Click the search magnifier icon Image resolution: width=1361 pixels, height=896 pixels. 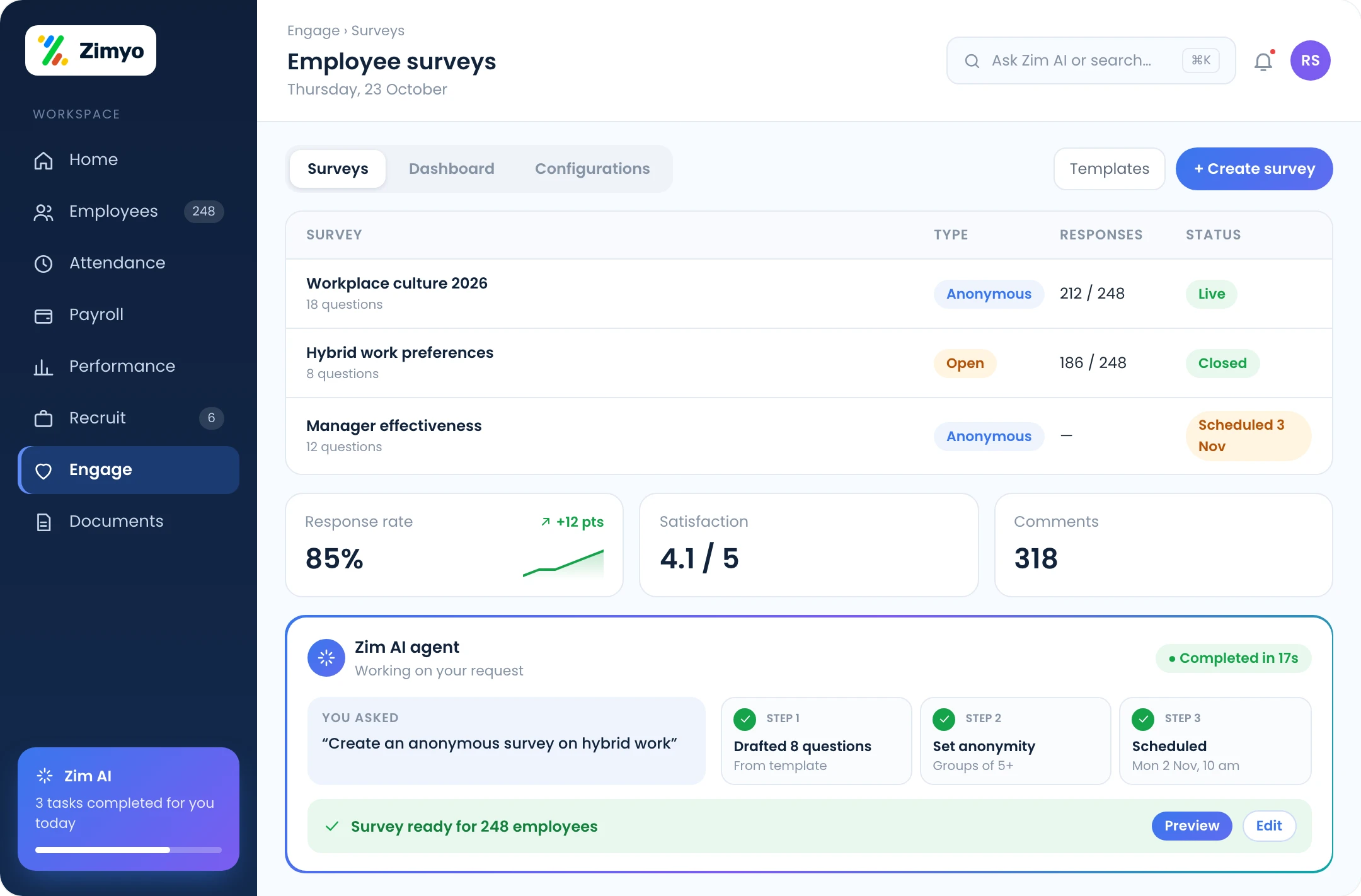972,61
